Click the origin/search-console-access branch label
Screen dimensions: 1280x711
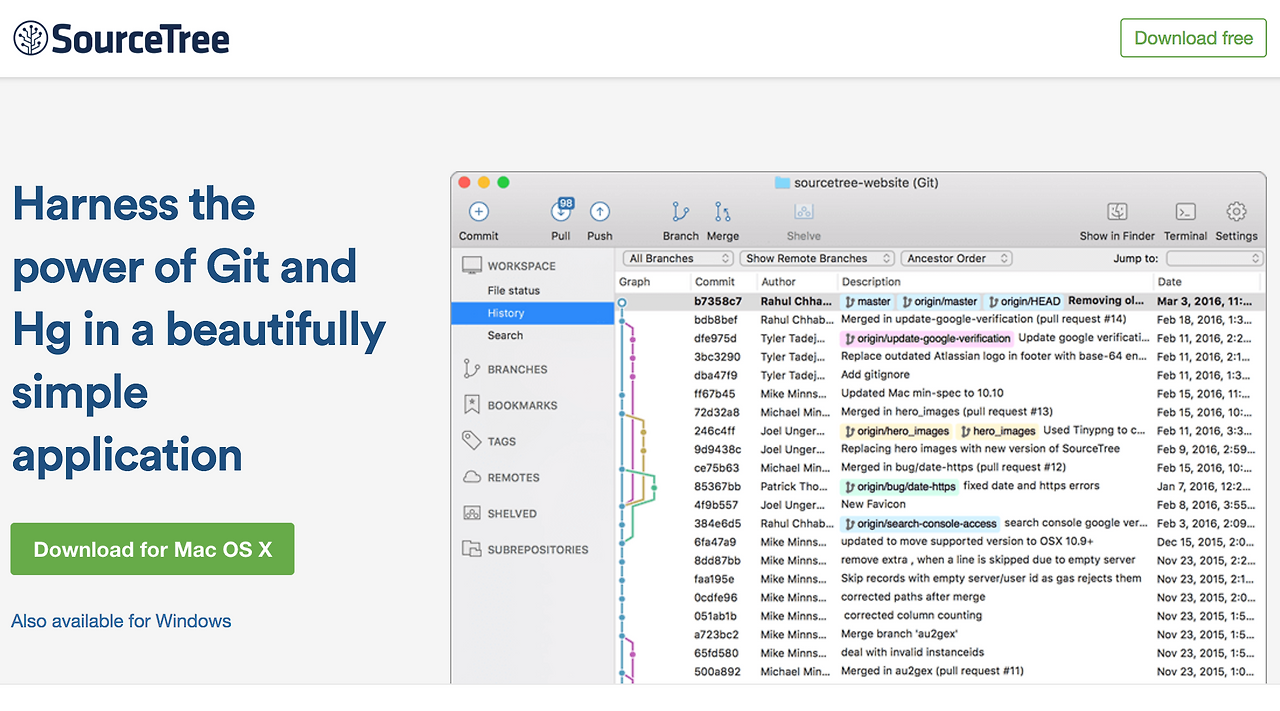point(920,524)
